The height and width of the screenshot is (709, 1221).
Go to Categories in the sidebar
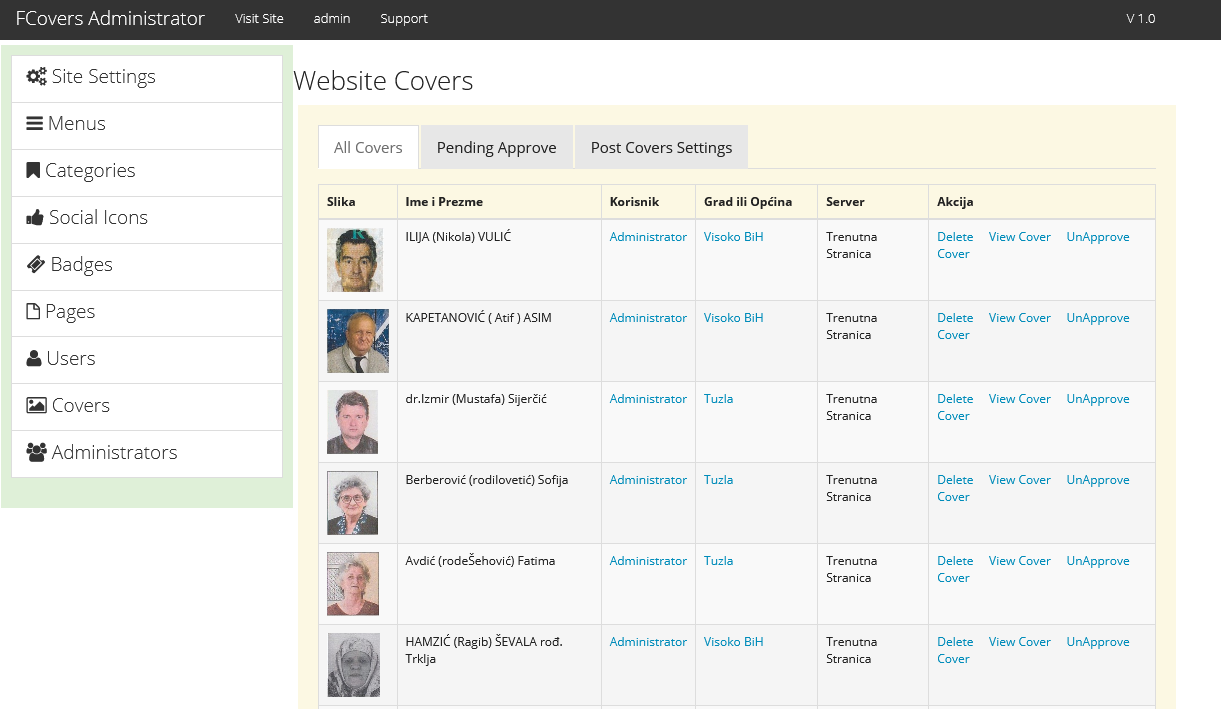(x=147, y=172)
